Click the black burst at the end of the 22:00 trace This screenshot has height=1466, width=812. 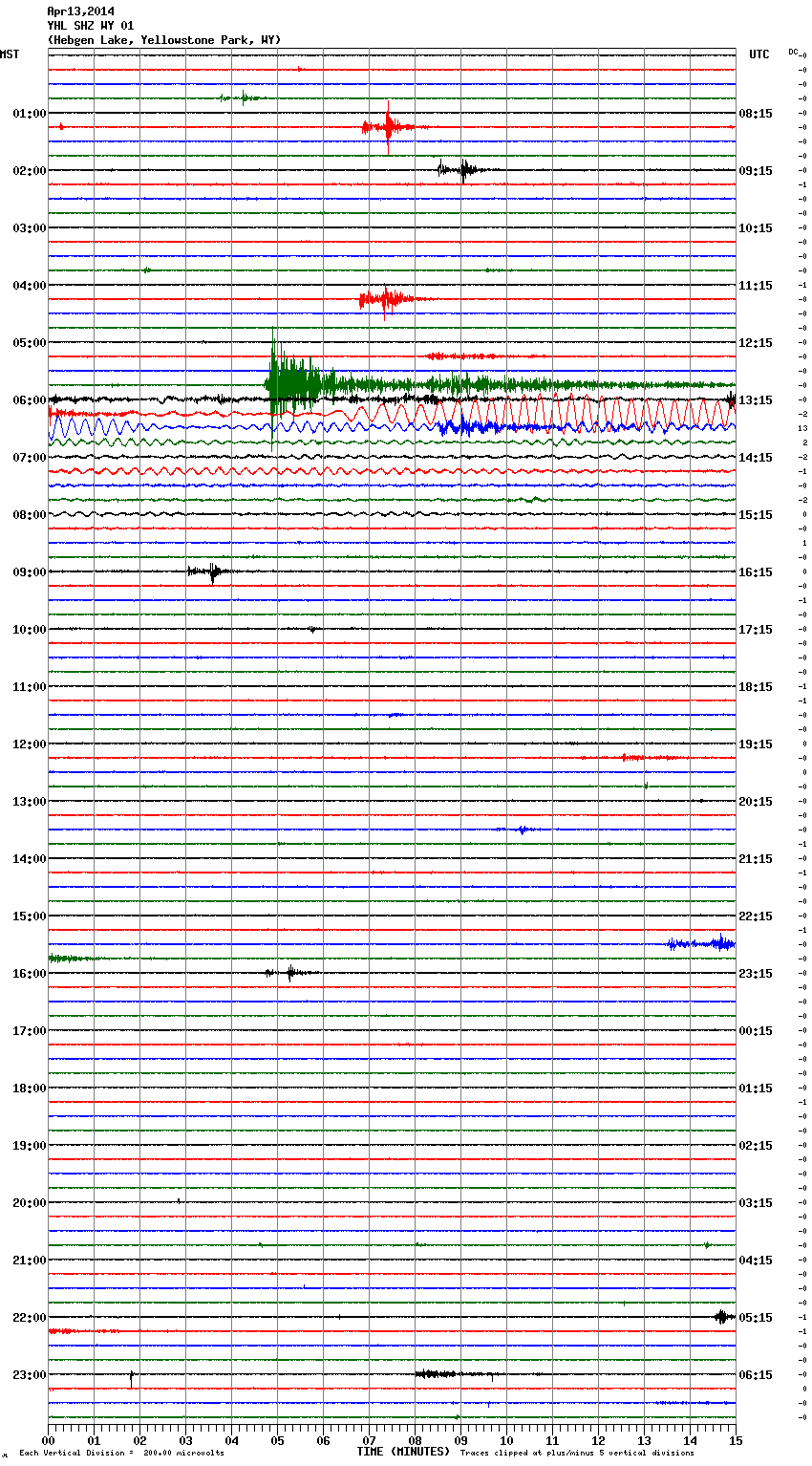(723, 1317)
